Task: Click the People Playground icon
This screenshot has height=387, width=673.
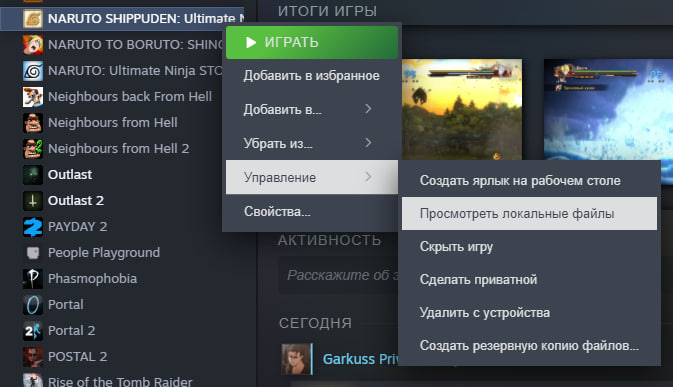Action: coord(33,253)
